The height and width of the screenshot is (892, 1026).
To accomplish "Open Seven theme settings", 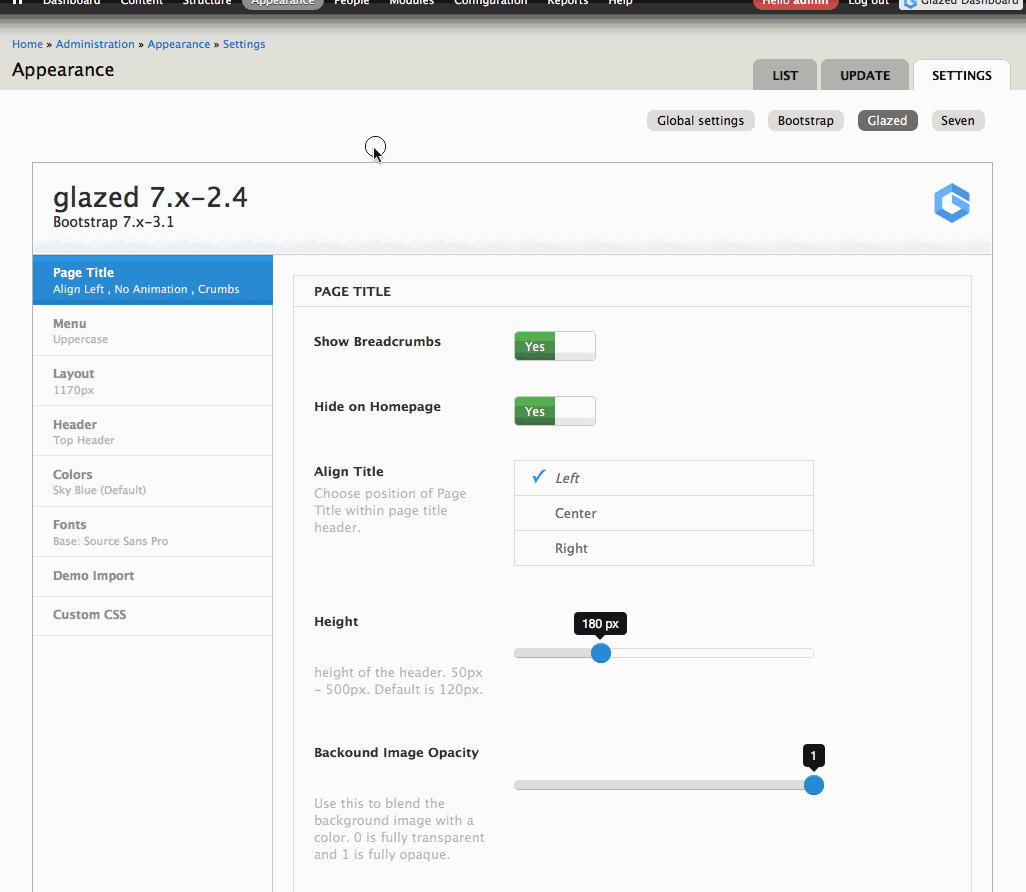I will [x=957, y=120].
